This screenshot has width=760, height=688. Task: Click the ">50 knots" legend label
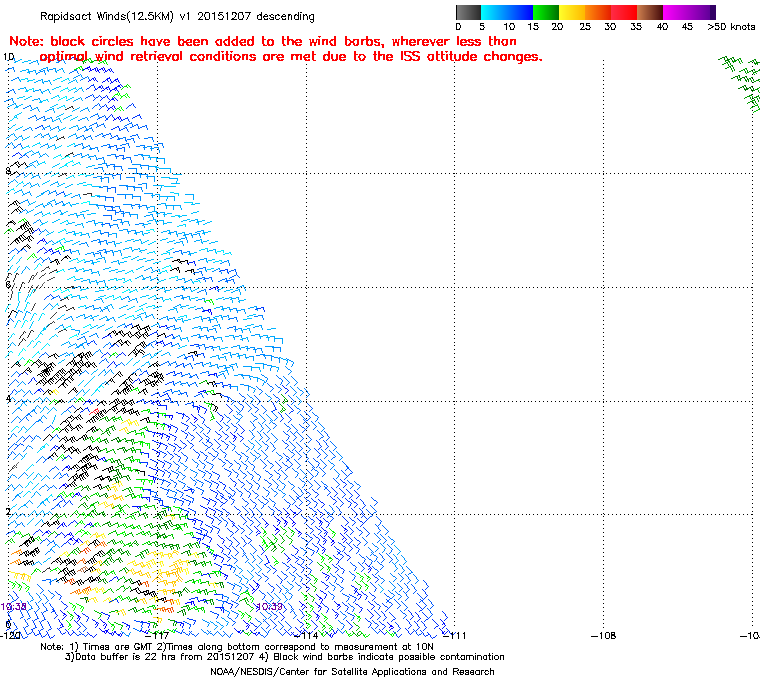(731, 27)
